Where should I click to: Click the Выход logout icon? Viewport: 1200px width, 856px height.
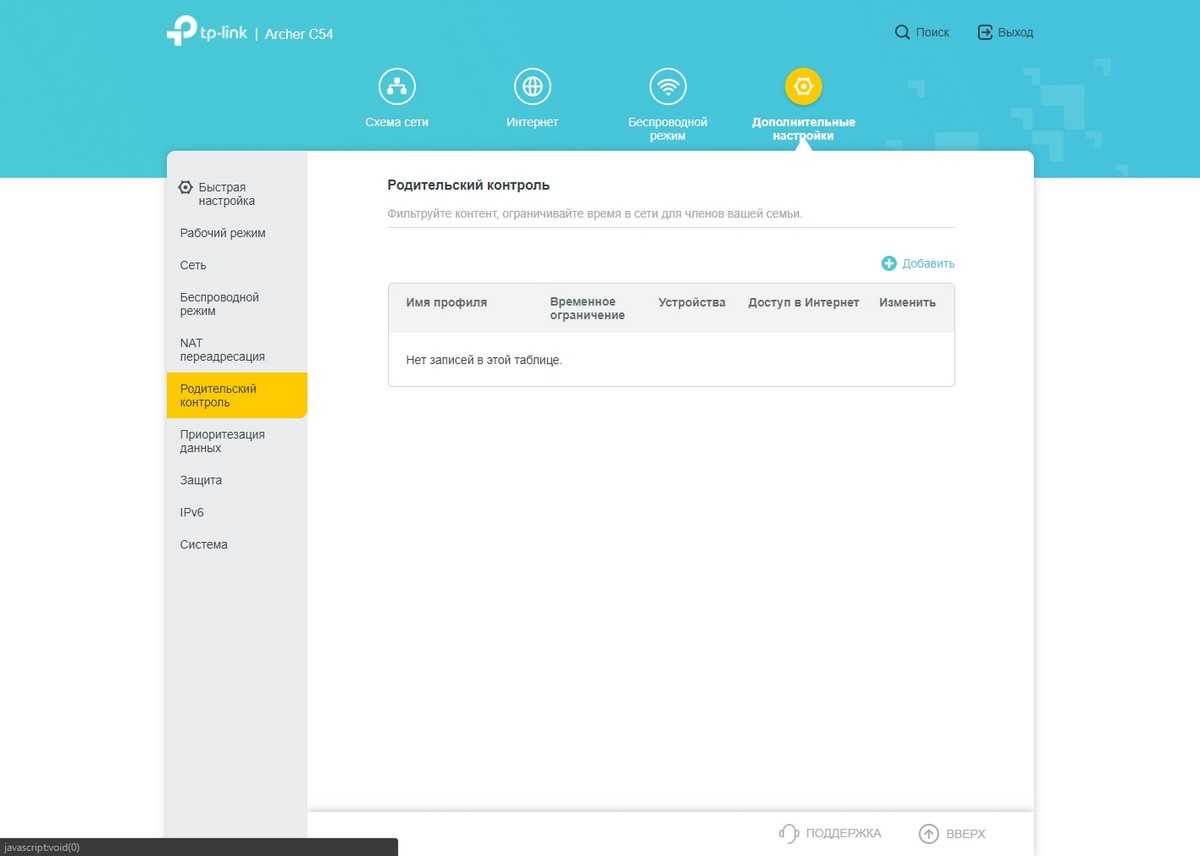[x=985, y=33]
